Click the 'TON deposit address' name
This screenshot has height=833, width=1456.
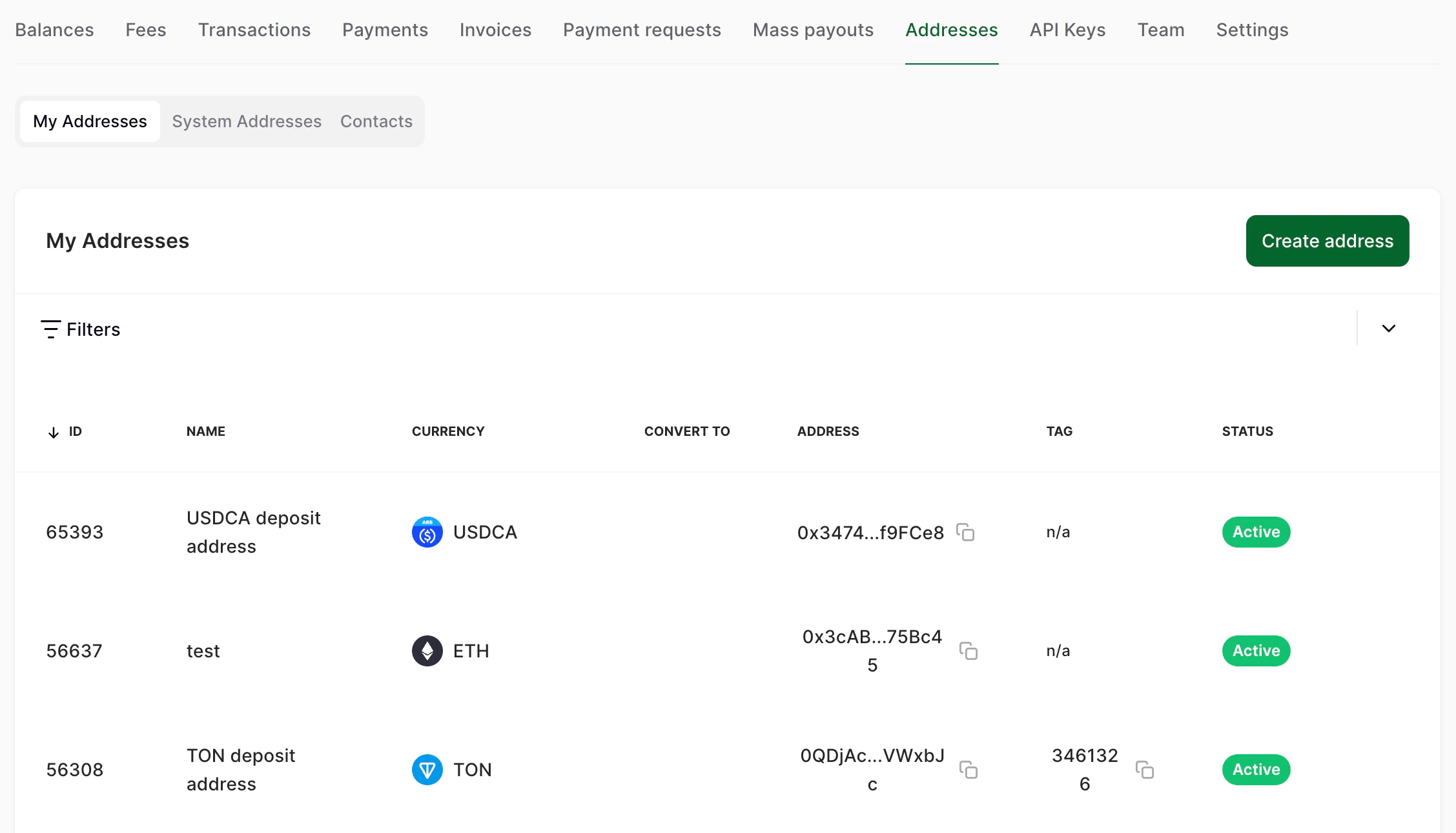click(x=241, y=770)
